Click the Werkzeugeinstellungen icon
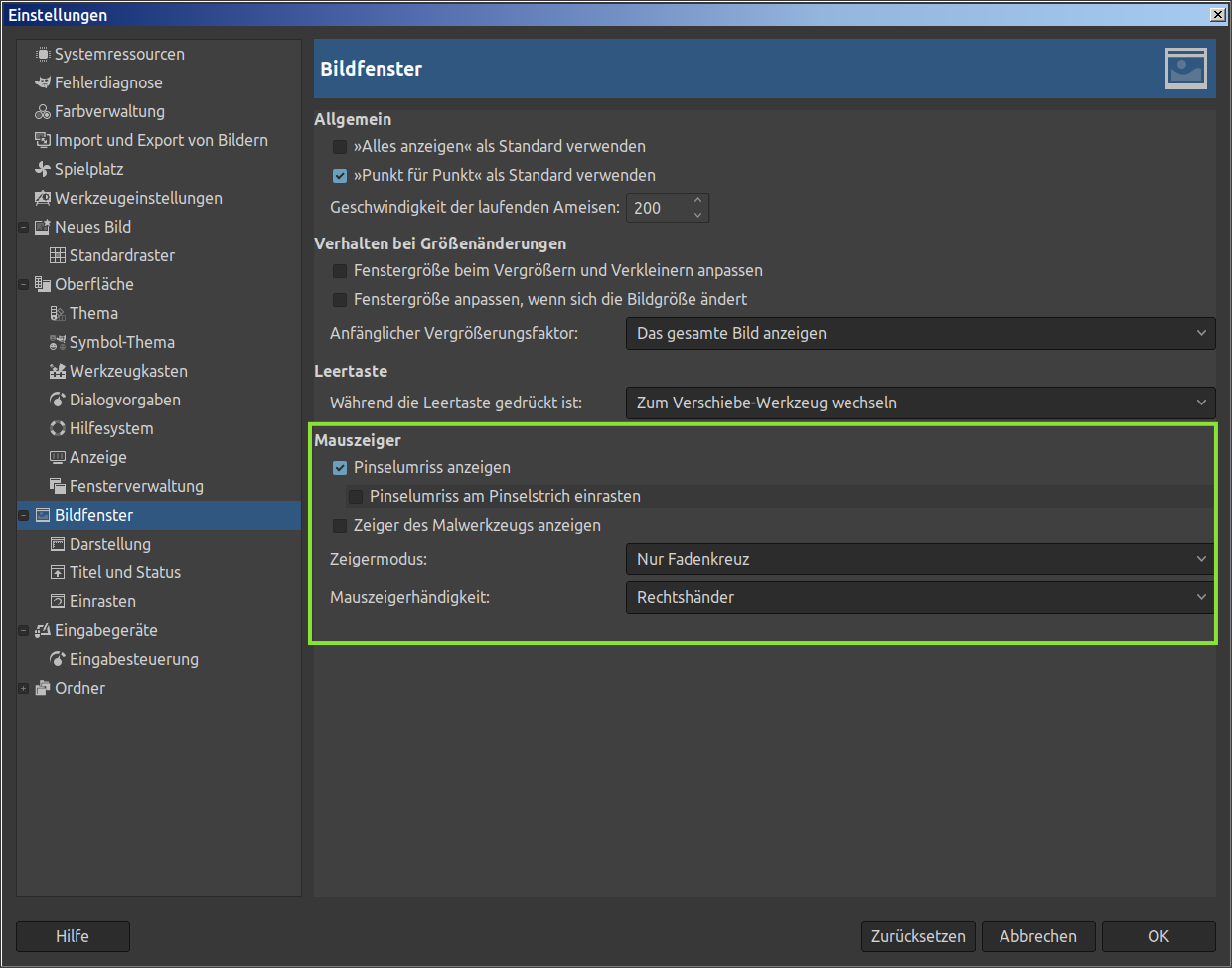The width and height of the screenshot is (1232, 968). click(43, 198)
